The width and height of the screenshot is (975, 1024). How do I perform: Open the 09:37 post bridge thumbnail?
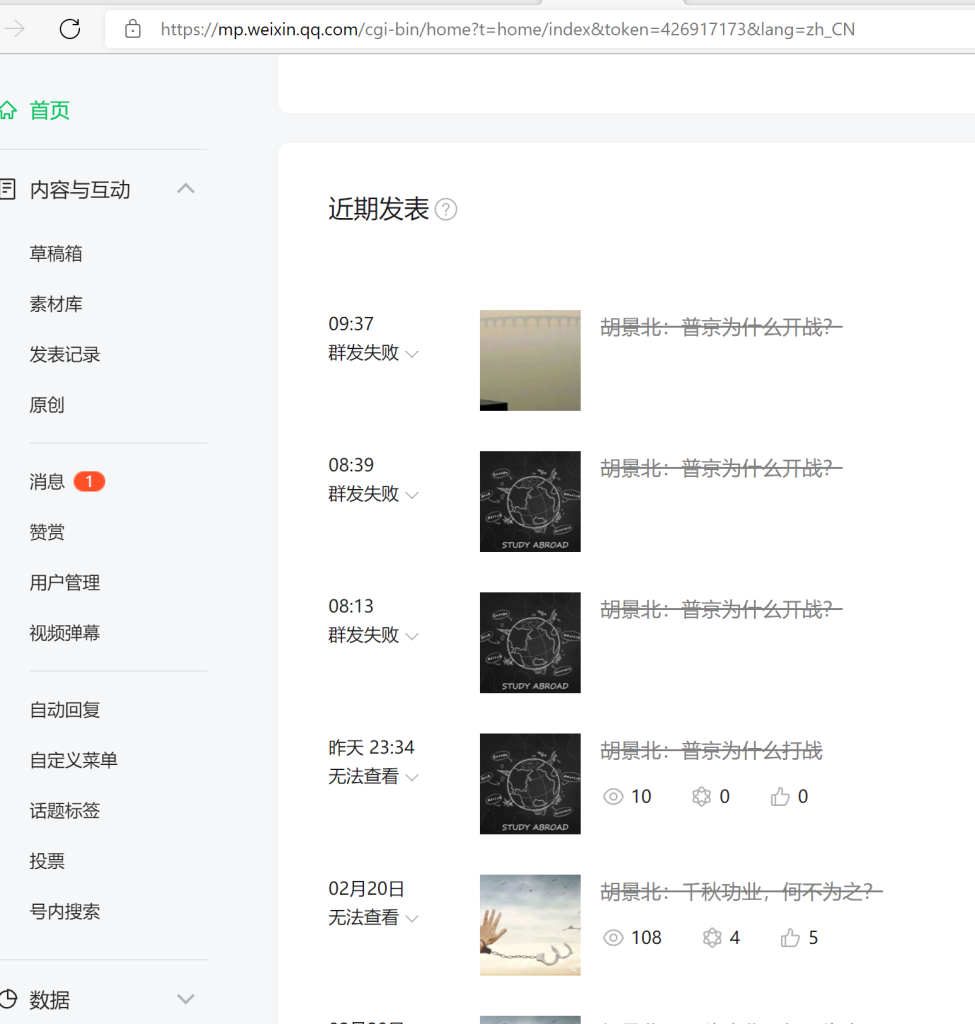pos(530,360)
